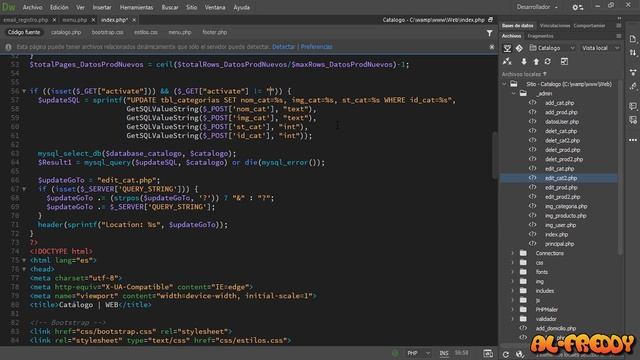Click the Git repository diamond icon

519,48
